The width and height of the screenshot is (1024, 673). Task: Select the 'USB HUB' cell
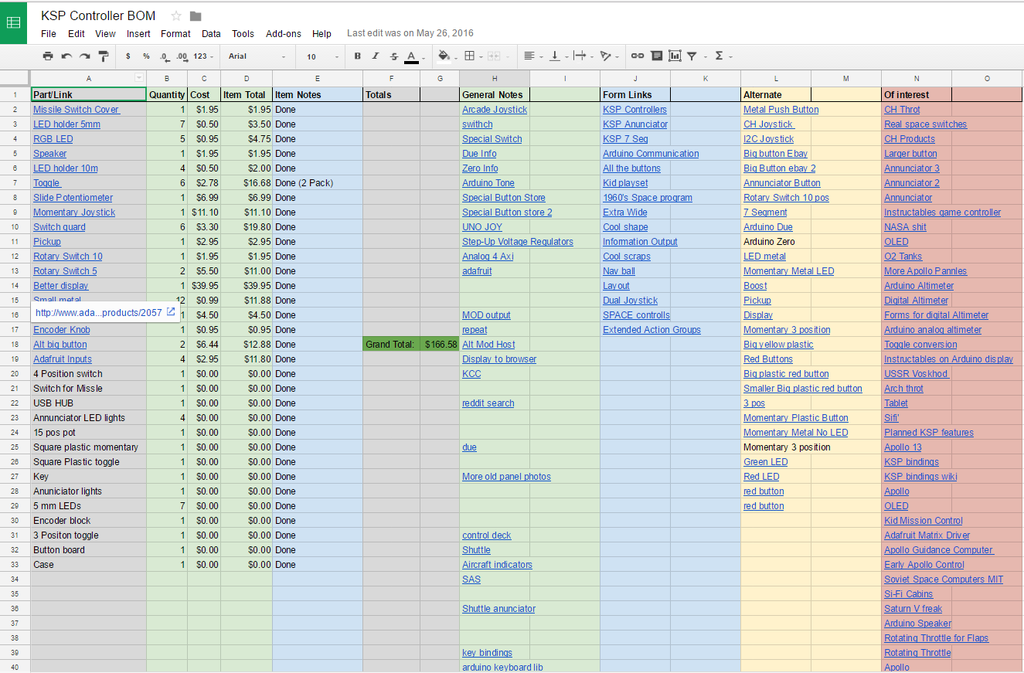click(x=88, y=403)
